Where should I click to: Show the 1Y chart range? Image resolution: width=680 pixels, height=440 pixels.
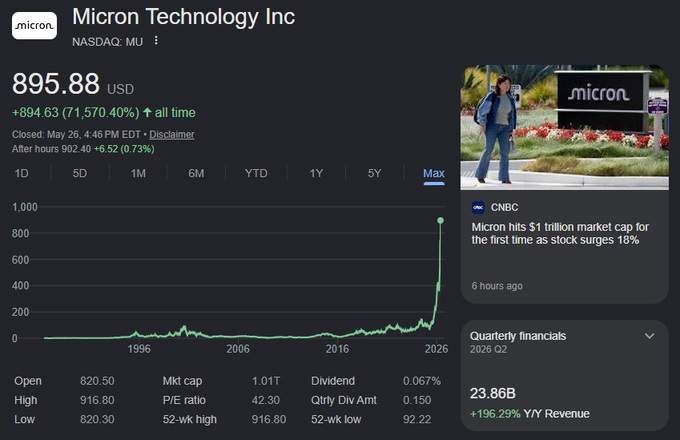tap(316, 173)
